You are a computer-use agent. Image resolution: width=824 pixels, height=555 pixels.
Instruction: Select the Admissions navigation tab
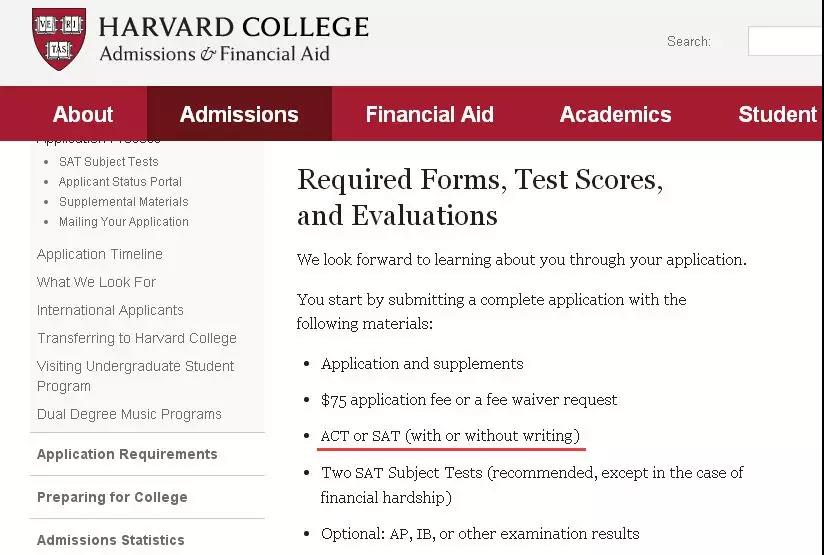pyautogui.click(x=239, y=114)
